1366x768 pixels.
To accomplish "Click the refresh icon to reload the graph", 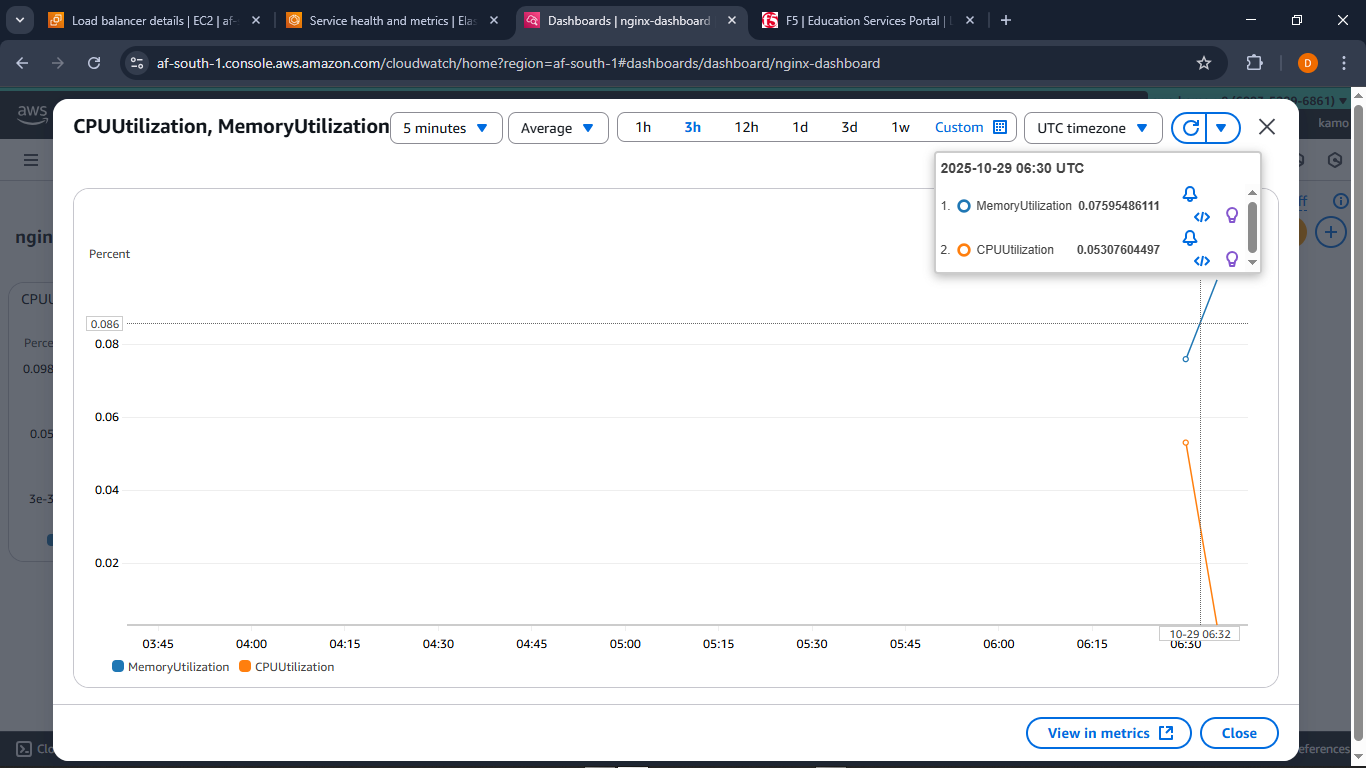I will tap(1189, 127).
